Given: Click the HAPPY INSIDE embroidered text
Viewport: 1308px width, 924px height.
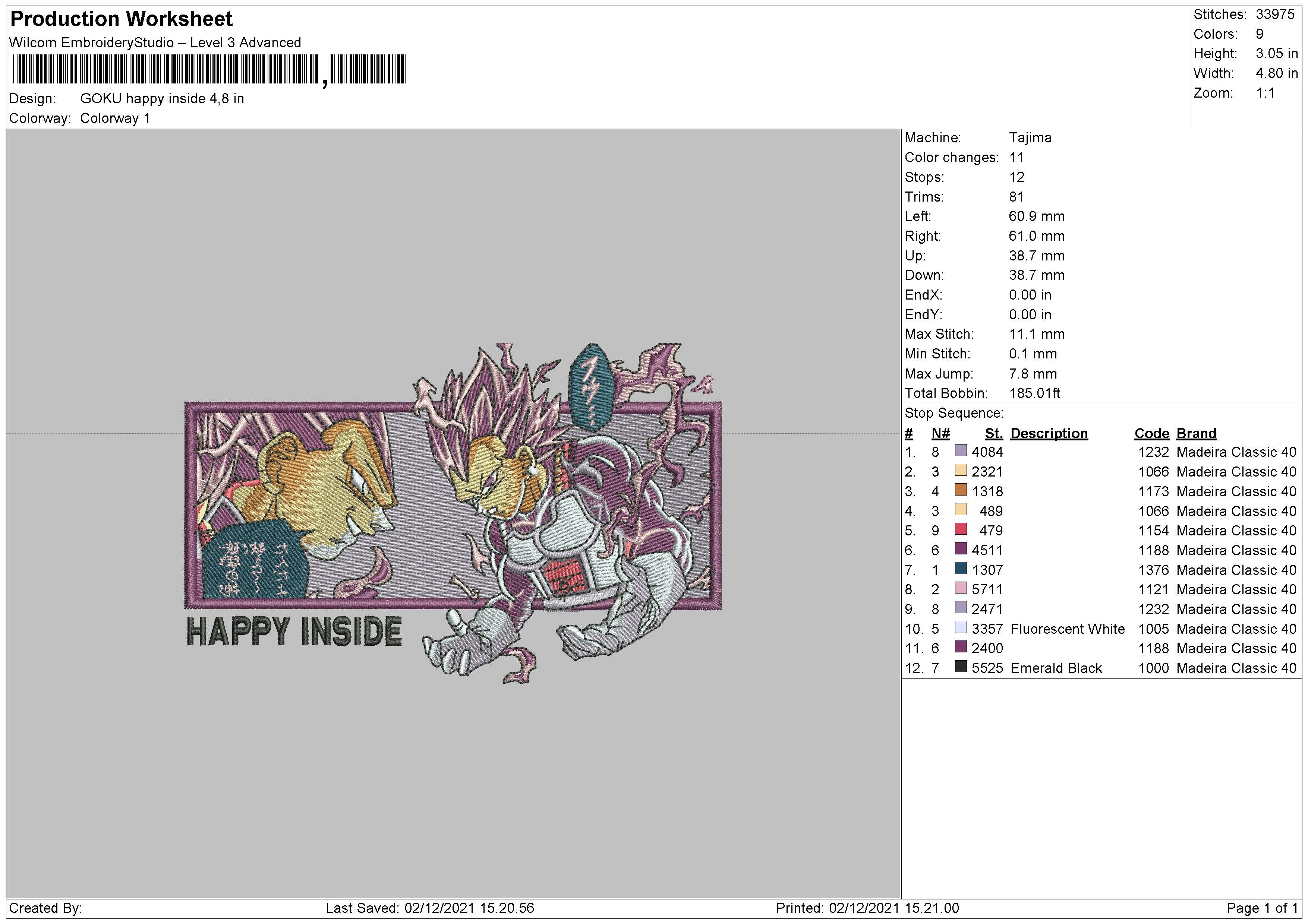Looking at the screenshot, I should point(294,632).
